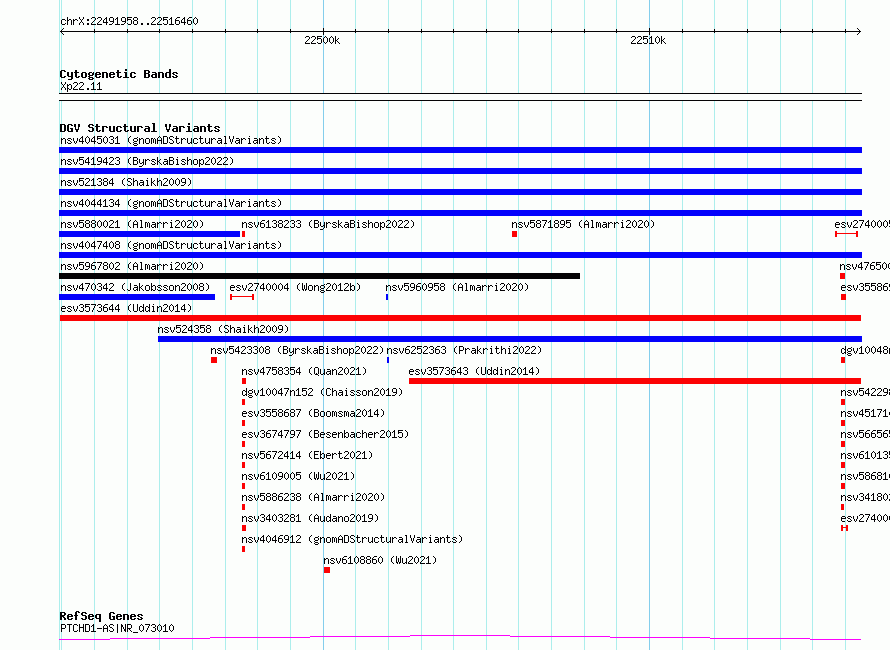Click the nsv5886238 Almarri2020 label
This screenshot has height=650, width=890.
(313, 497)
